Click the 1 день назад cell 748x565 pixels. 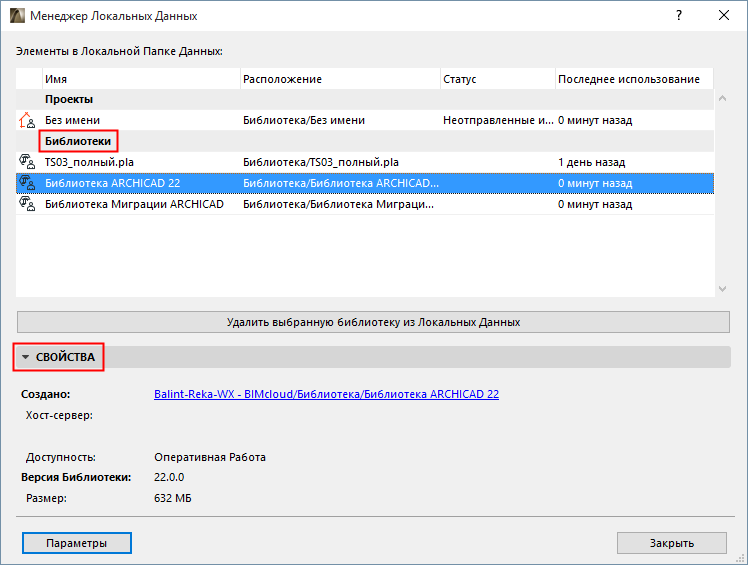tap(592, 162)
